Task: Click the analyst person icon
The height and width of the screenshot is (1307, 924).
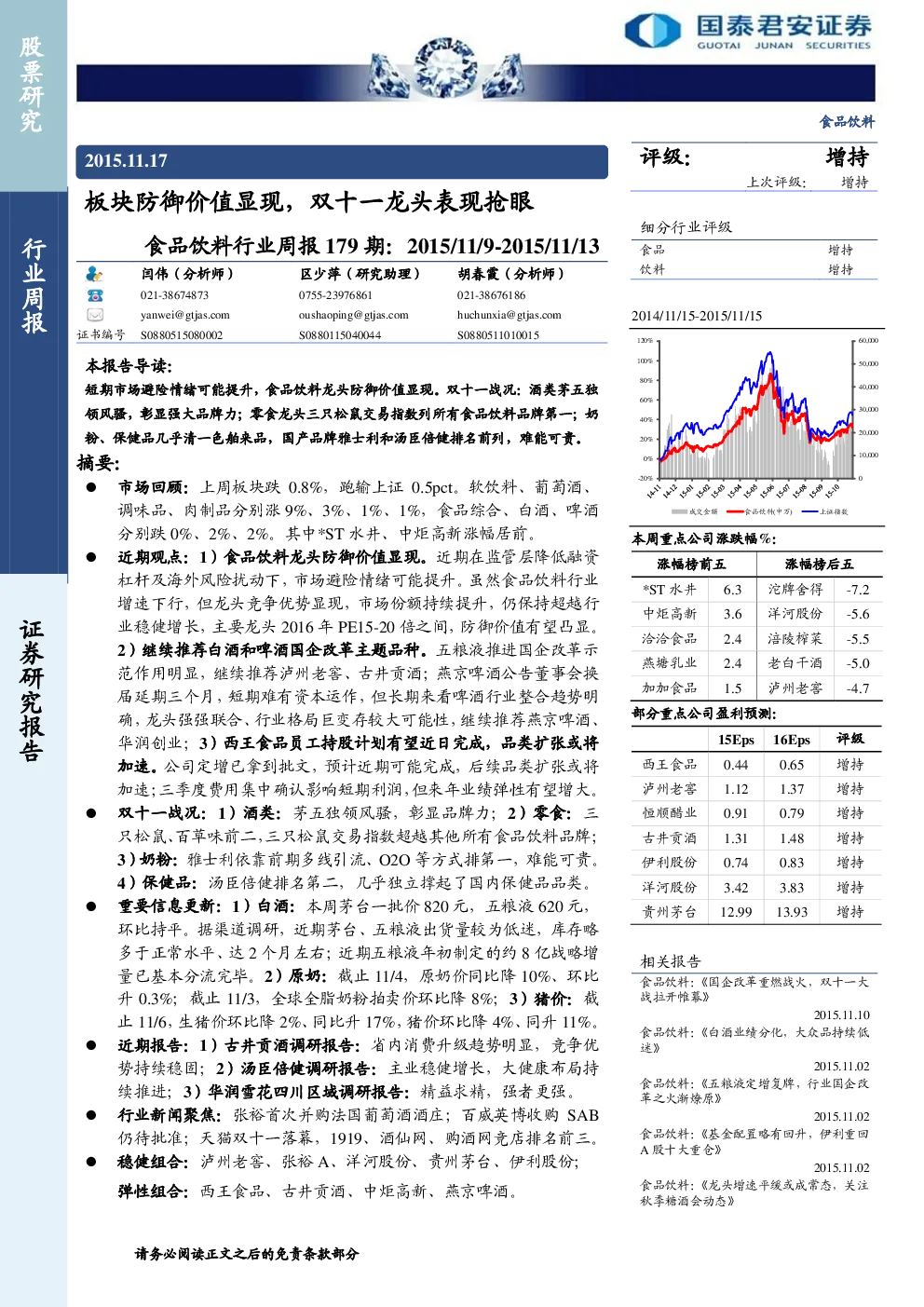Action: pos(94,274)
